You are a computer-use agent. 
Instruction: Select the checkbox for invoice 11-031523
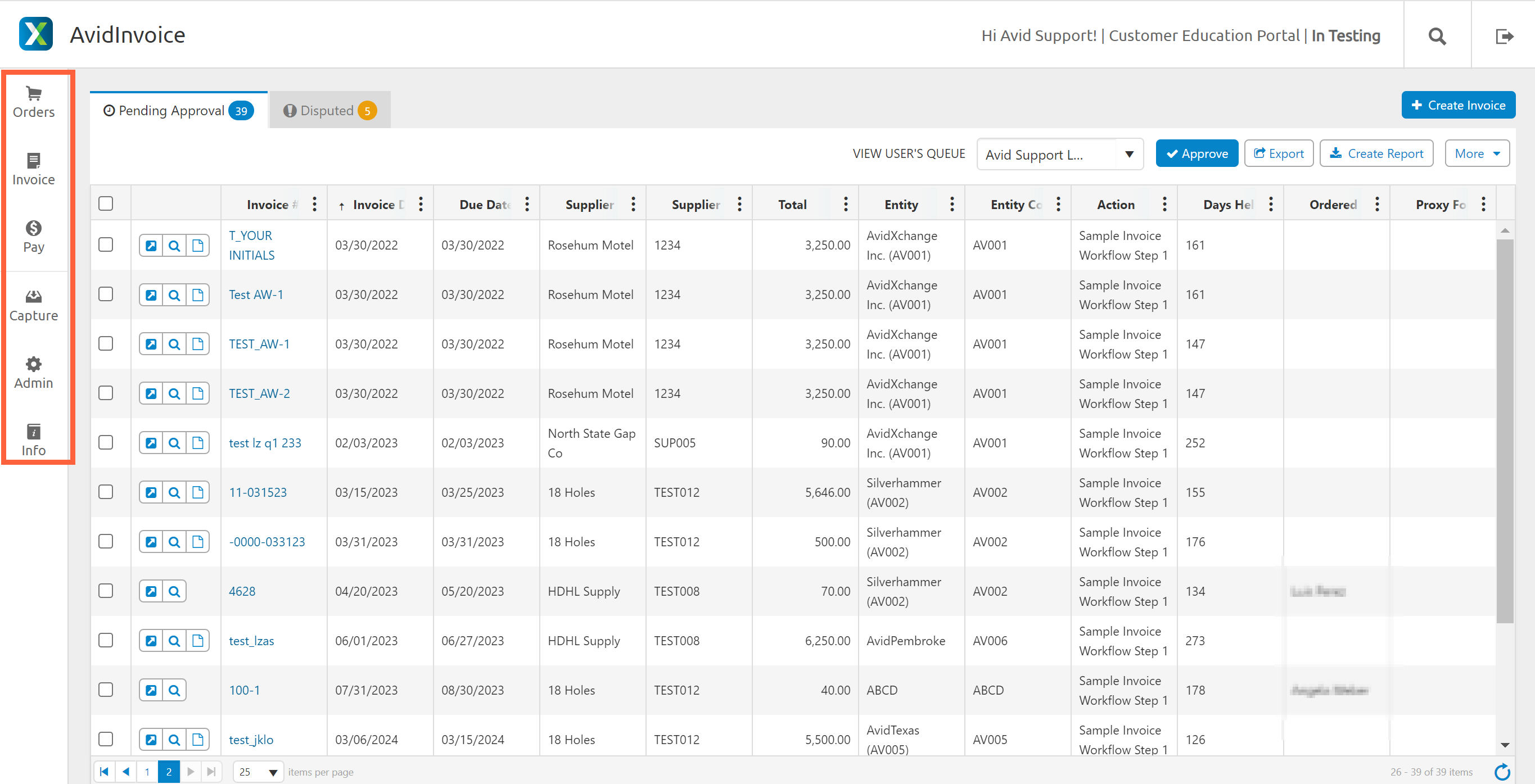[106, 492]
